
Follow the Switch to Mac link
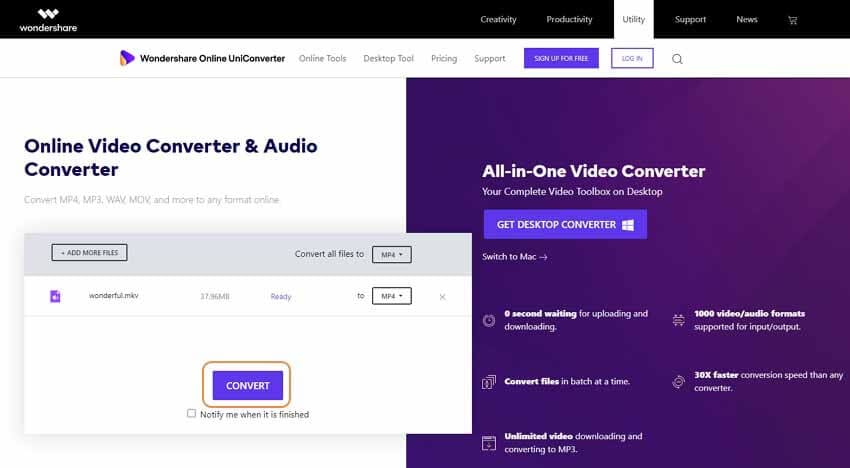point(515,257)
